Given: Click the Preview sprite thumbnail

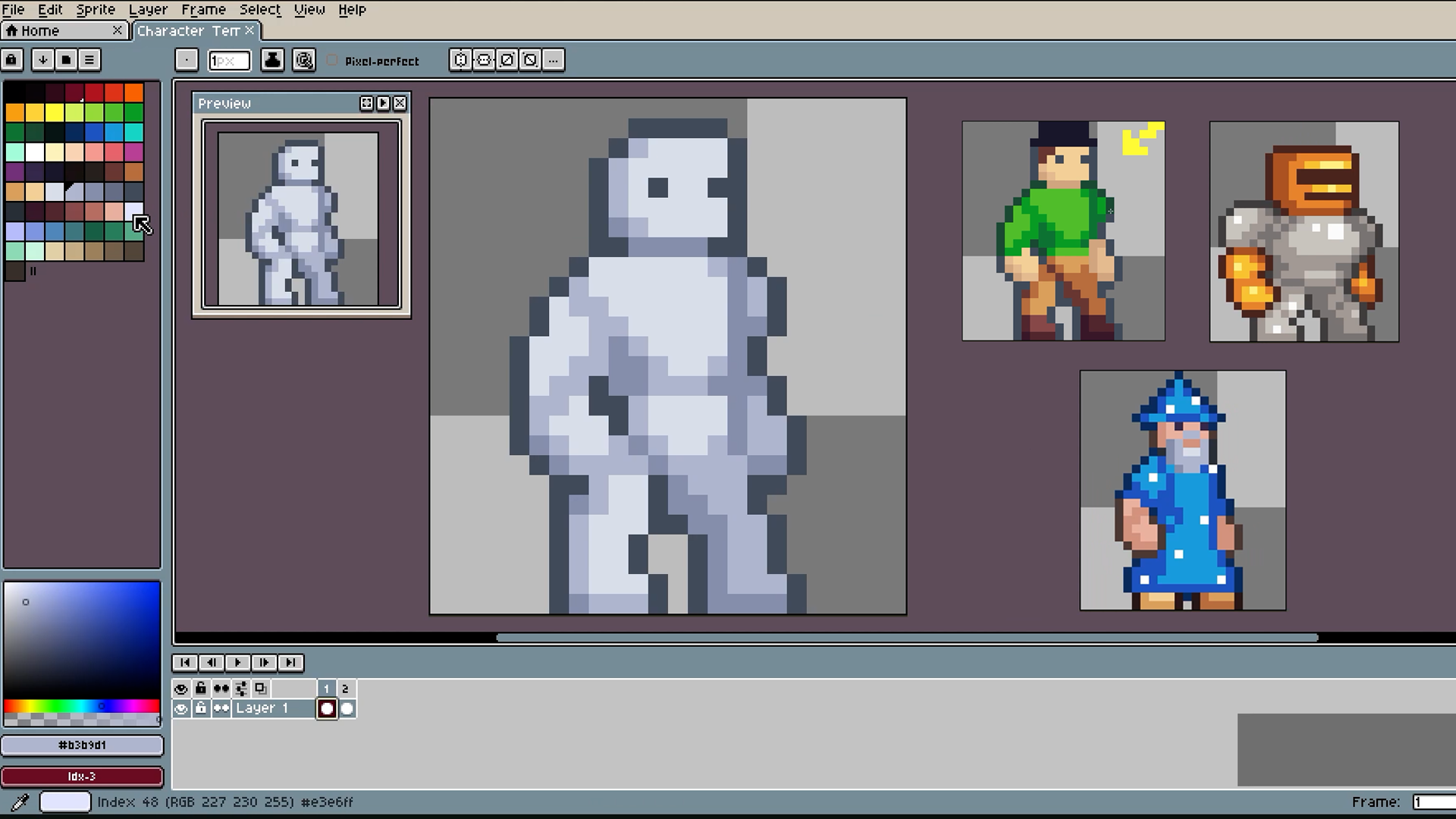Looking at the screenshot, I should [298, 219].
